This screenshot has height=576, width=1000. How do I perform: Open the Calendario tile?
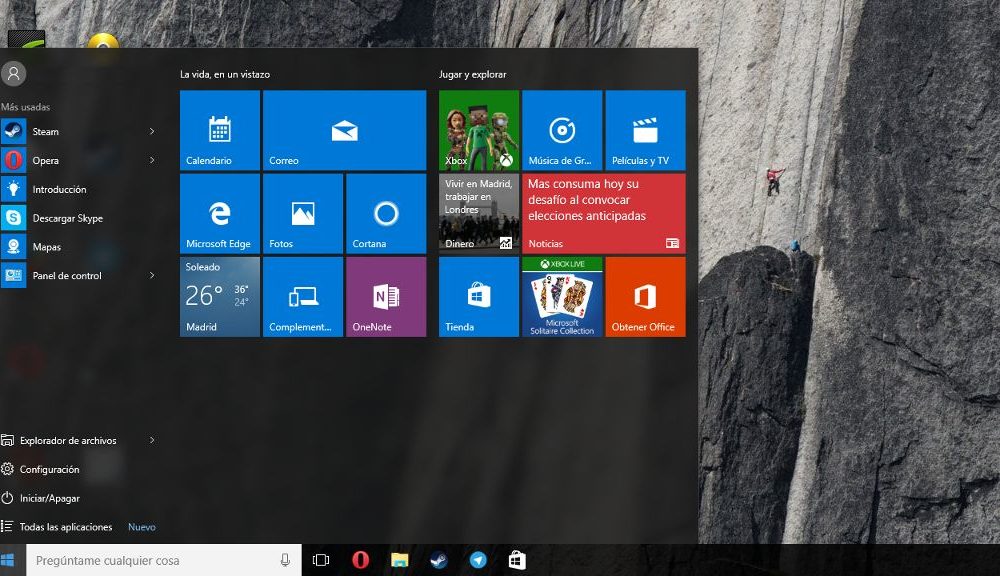(x=219, y=130)
